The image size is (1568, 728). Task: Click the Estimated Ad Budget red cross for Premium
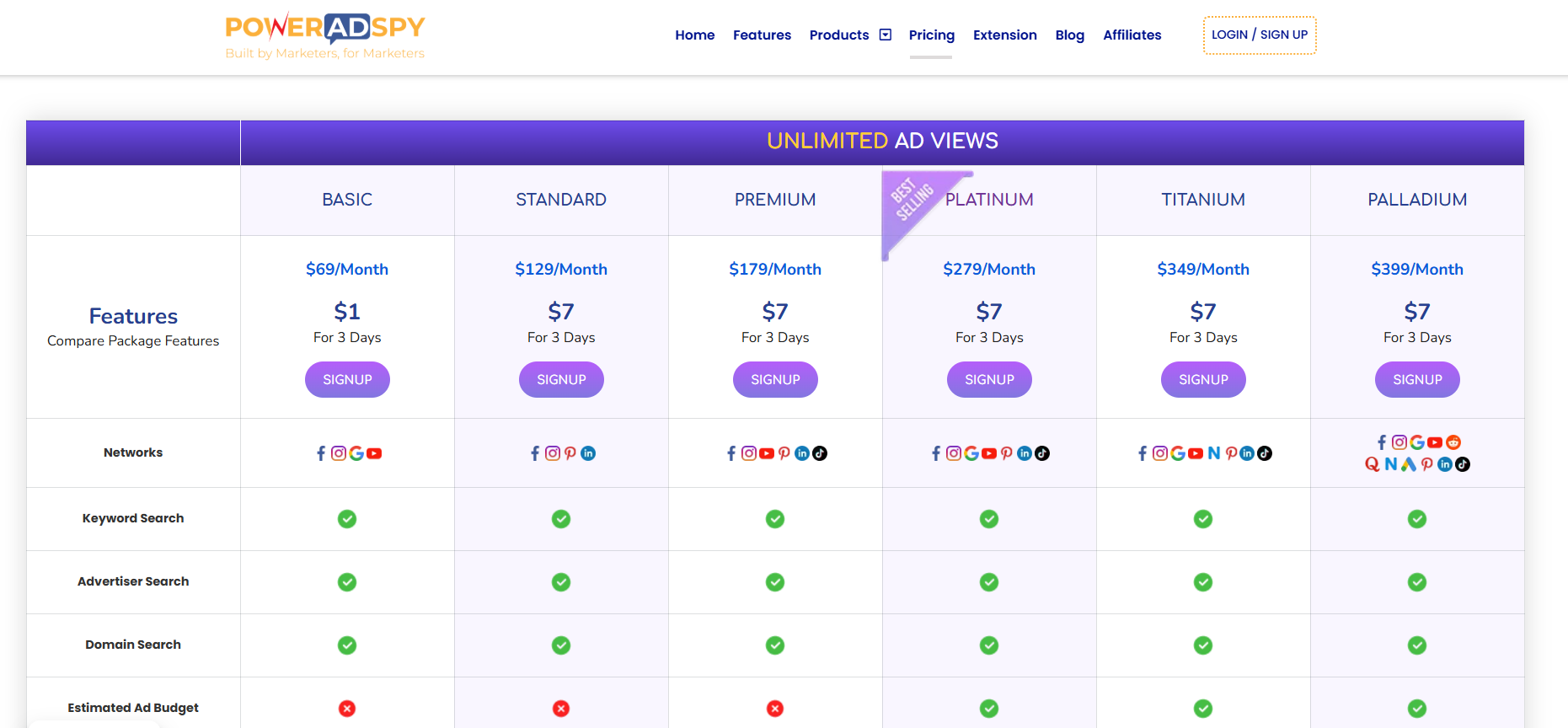pyautogui.click(x=775, y=709)
